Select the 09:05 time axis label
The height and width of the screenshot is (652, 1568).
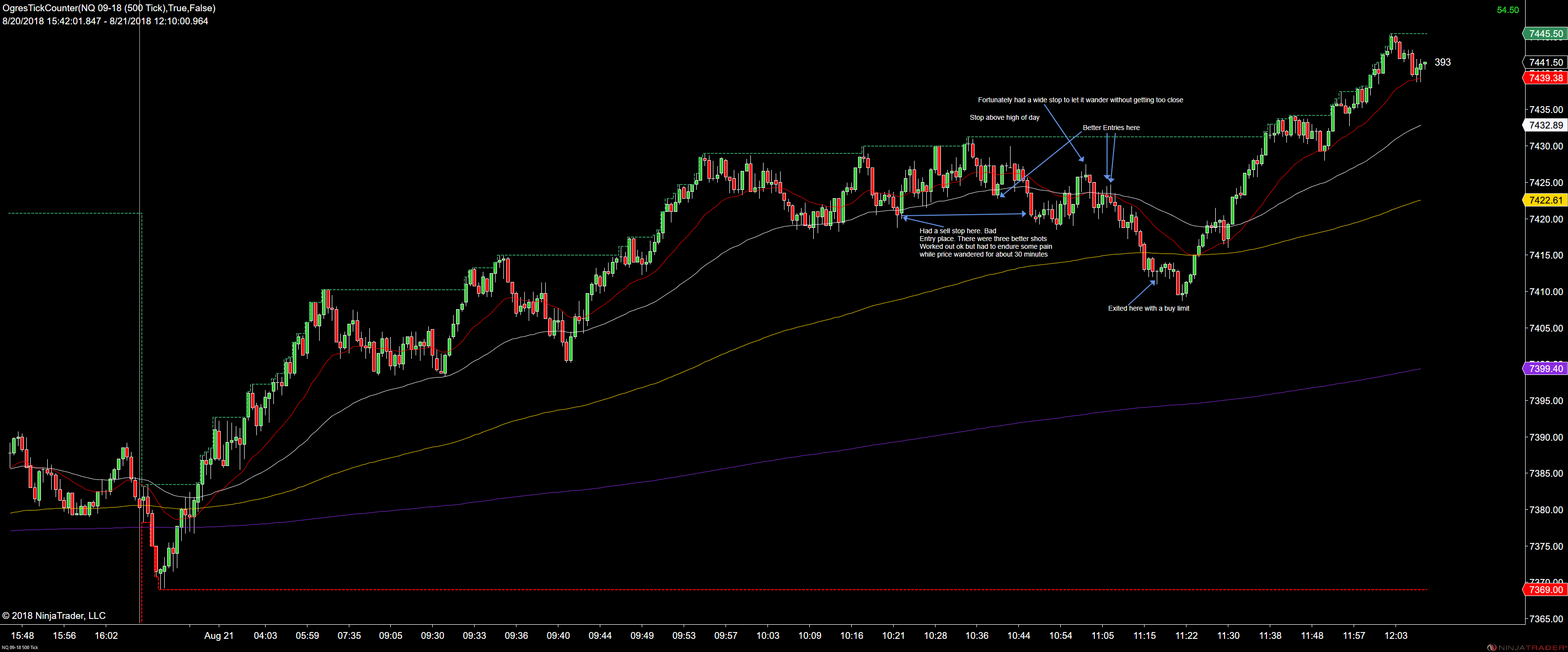391,635
